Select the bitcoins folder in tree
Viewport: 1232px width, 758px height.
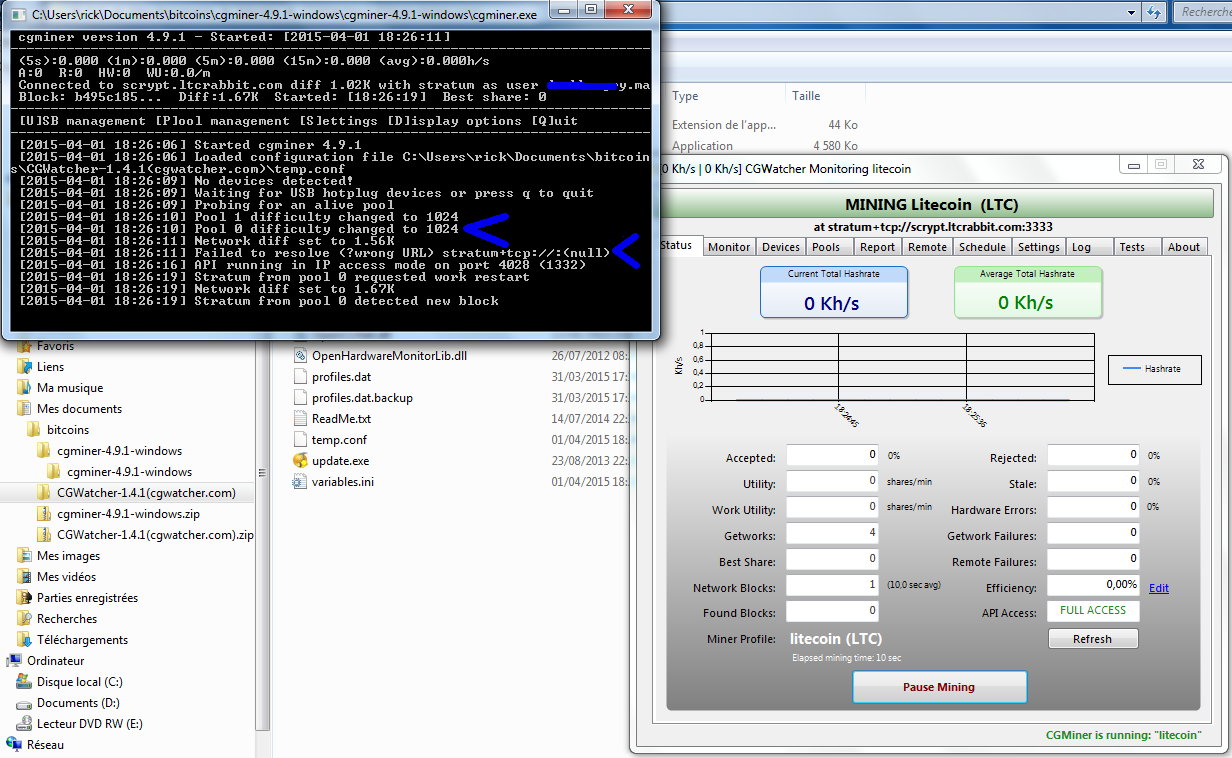[x=68, y=430]
